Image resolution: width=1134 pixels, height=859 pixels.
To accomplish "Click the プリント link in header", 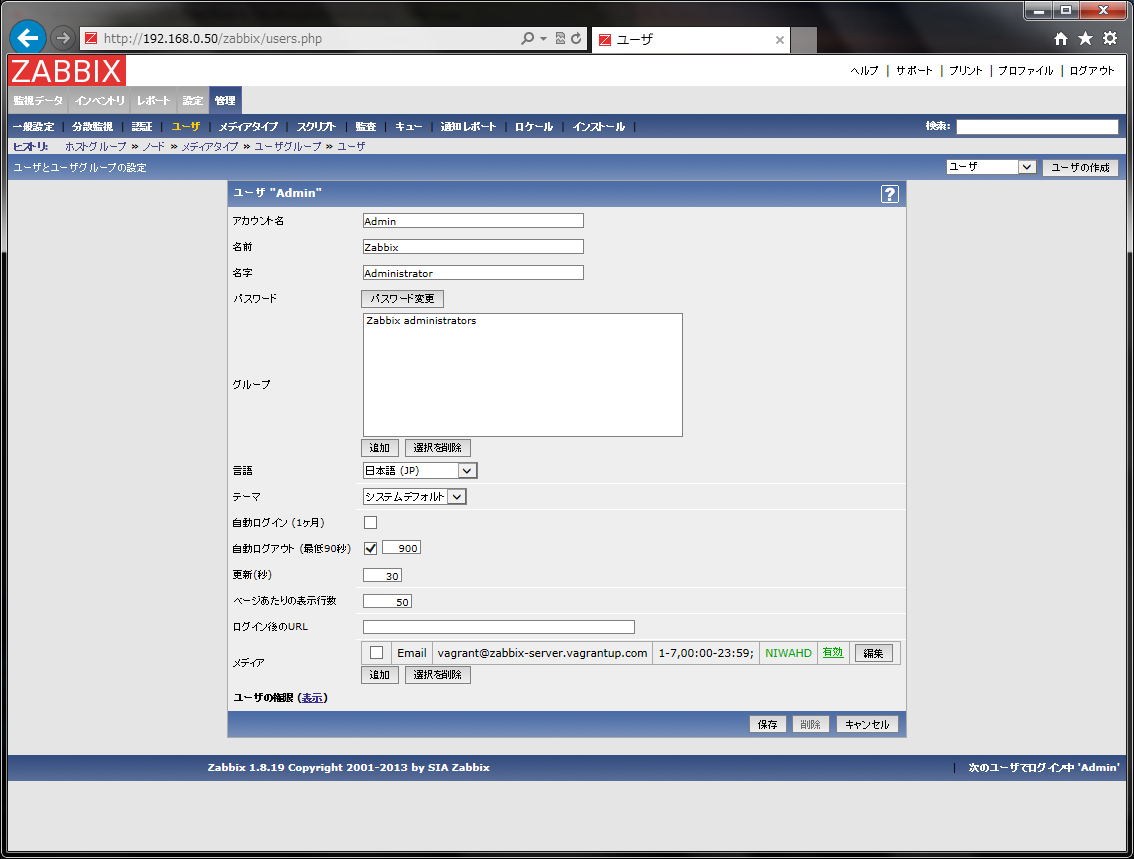I will tap(965, 71).
